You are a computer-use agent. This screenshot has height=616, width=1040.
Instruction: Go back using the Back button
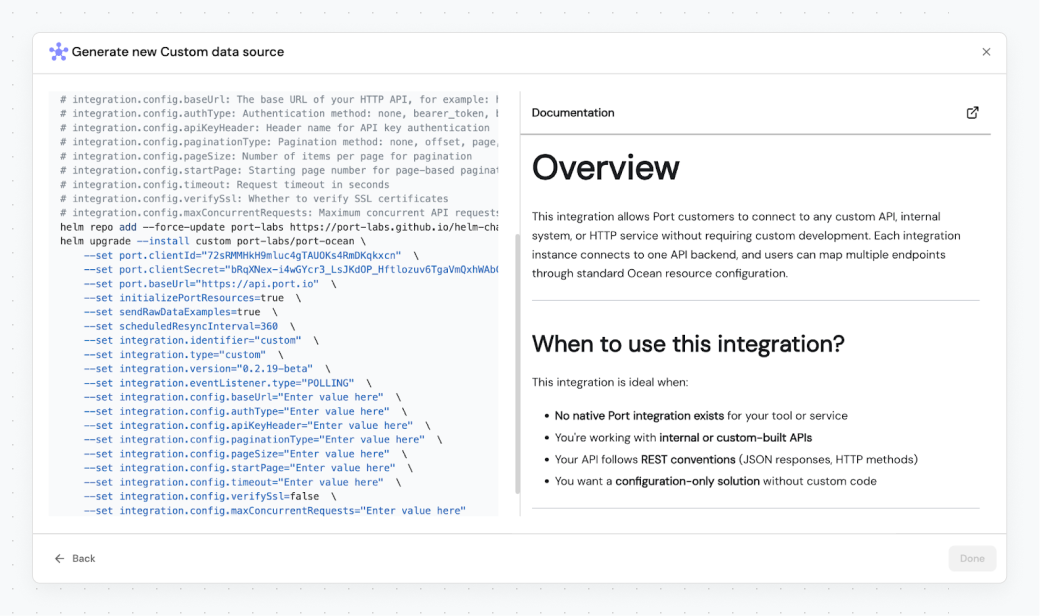[75, 558]
